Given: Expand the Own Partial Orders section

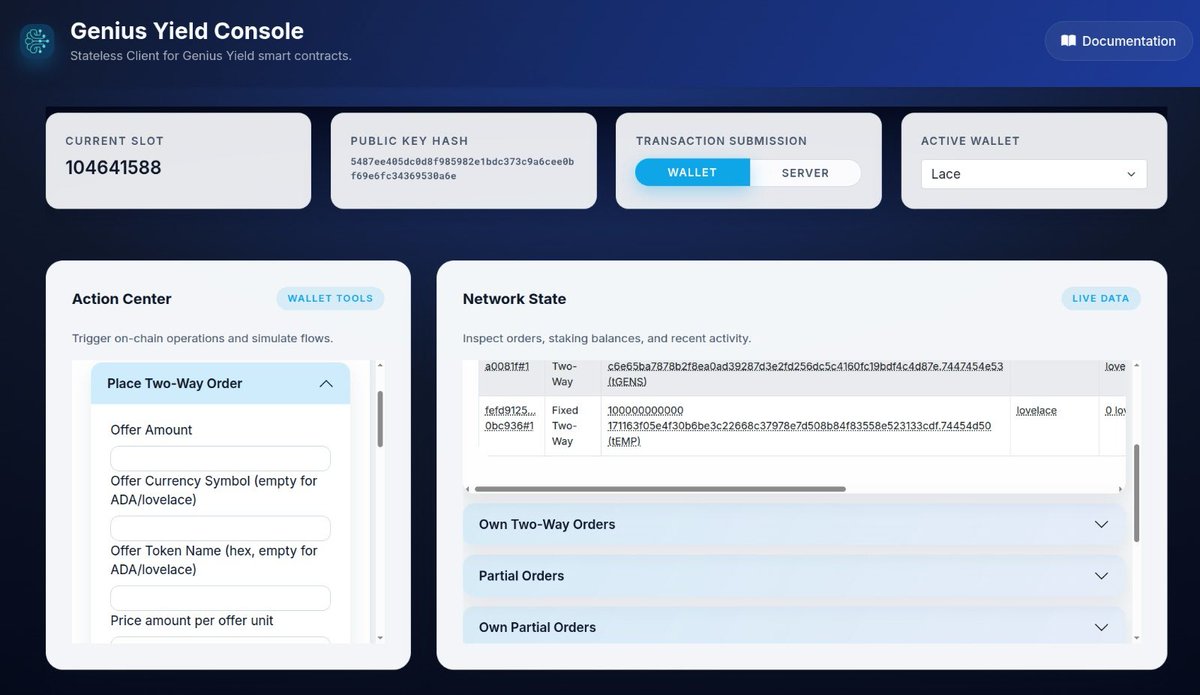Looking at the screenshot, I should [x=794, y=627].
